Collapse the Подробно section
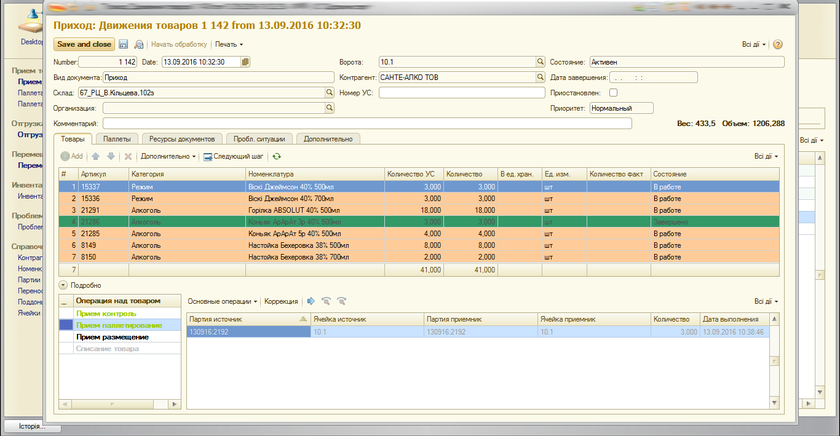This screenshot has width=840, height=436. (x=64, y=285)
